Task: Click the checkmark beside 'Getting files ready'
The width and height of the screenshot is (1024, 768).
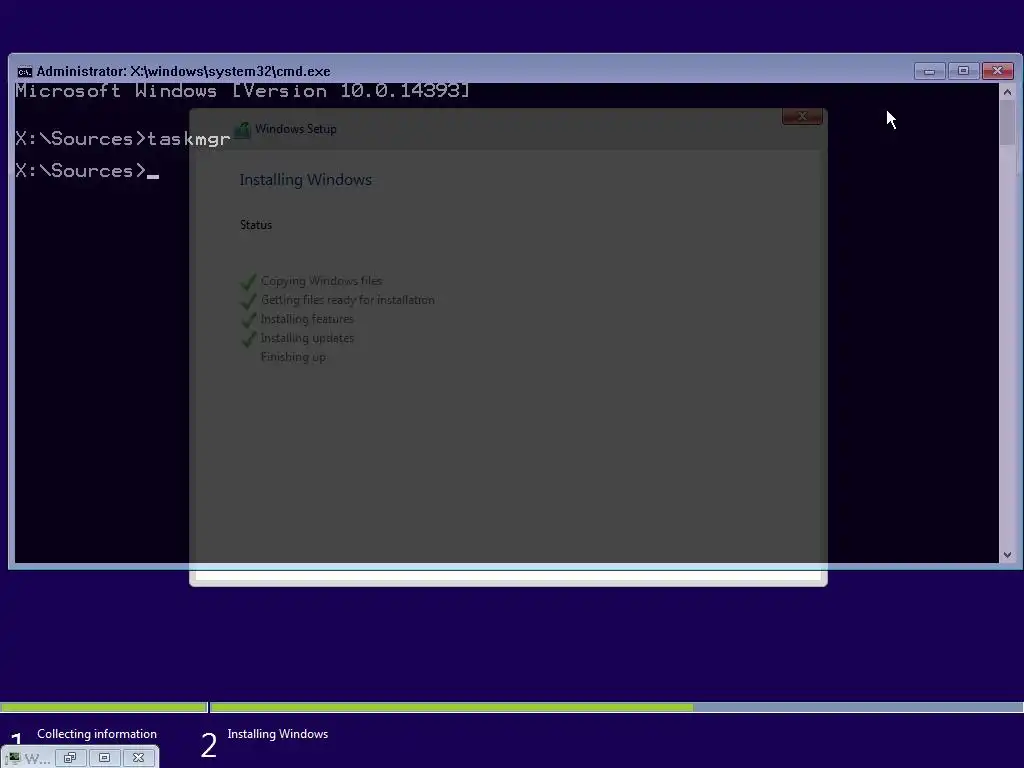Action: click(248, 300)
